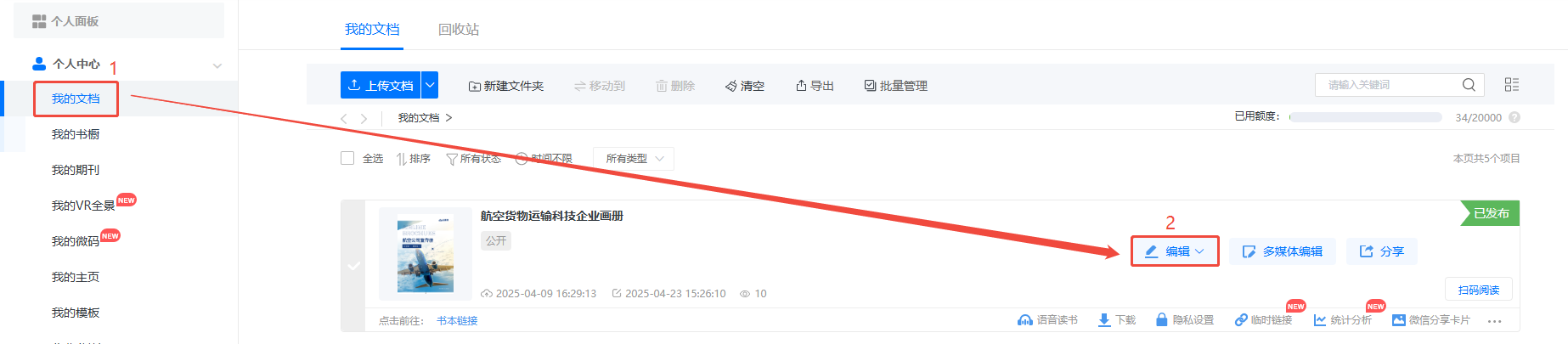
Task: Expand the 所有类型 type filter
Action: click(x=634, y=159)
